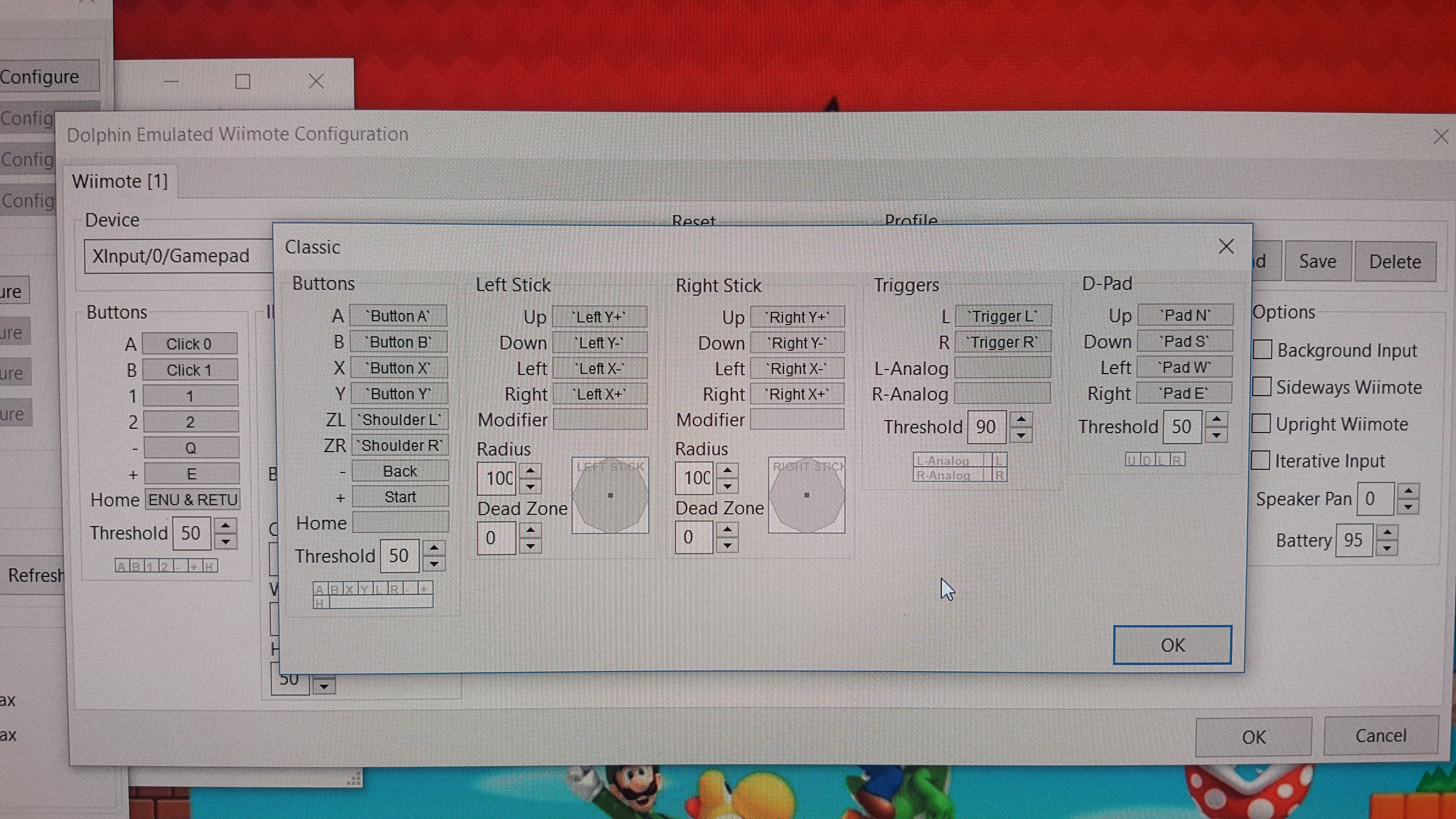Assign the empty L-Analog binding
This screenshot has width=1456, height=819.
(x=1003, y=368)
